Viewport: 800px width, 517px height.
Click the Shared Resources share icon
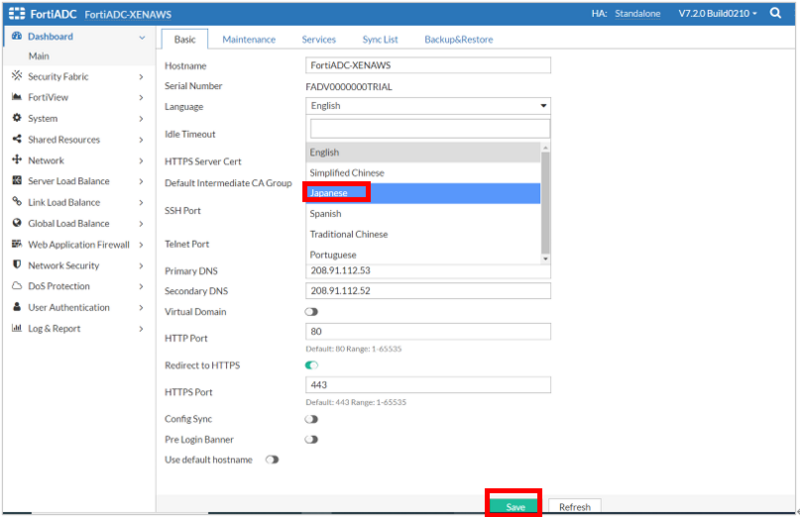[x=17, y=139]
